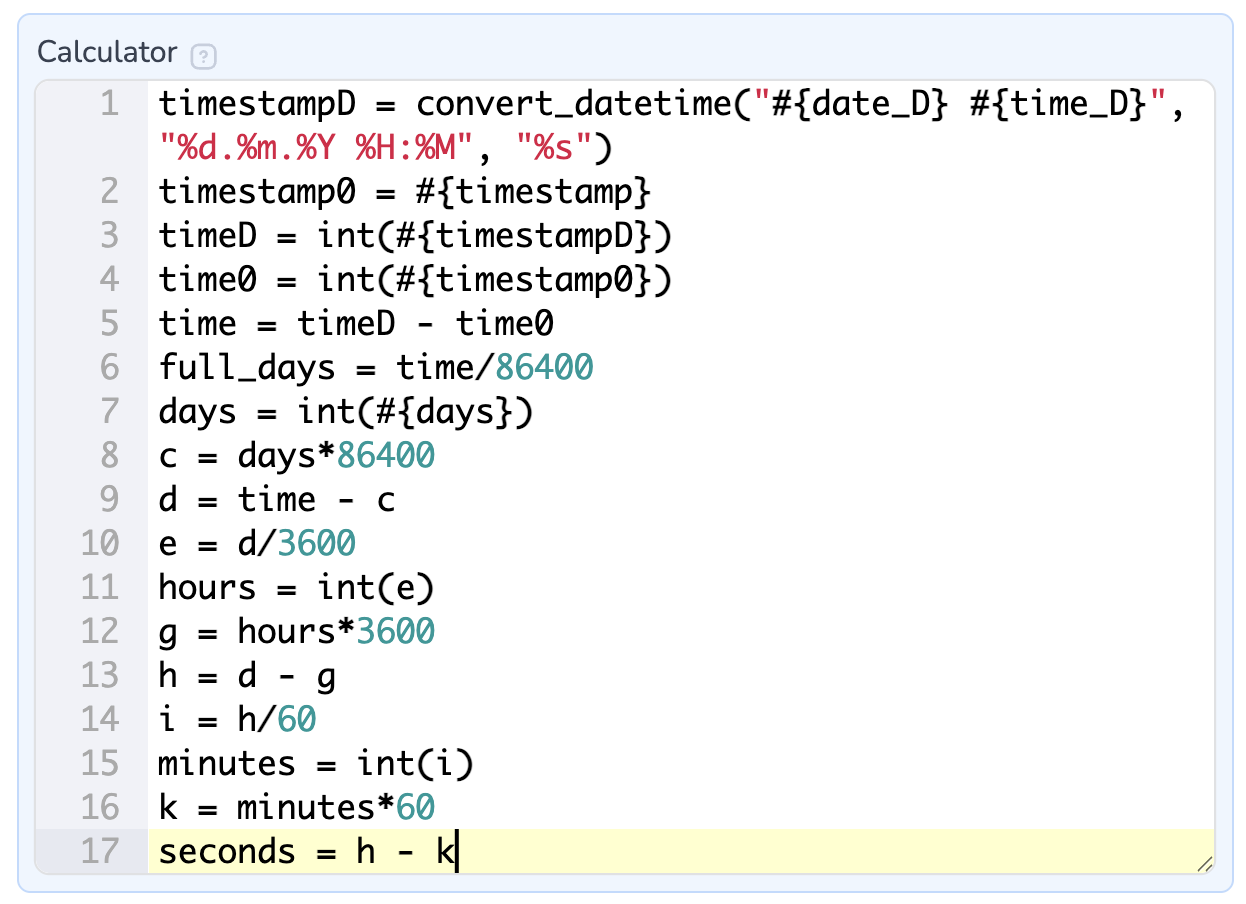
Task: Click line number 10 in the gutter
Action: pyautogui.click(x=99, y=544)
